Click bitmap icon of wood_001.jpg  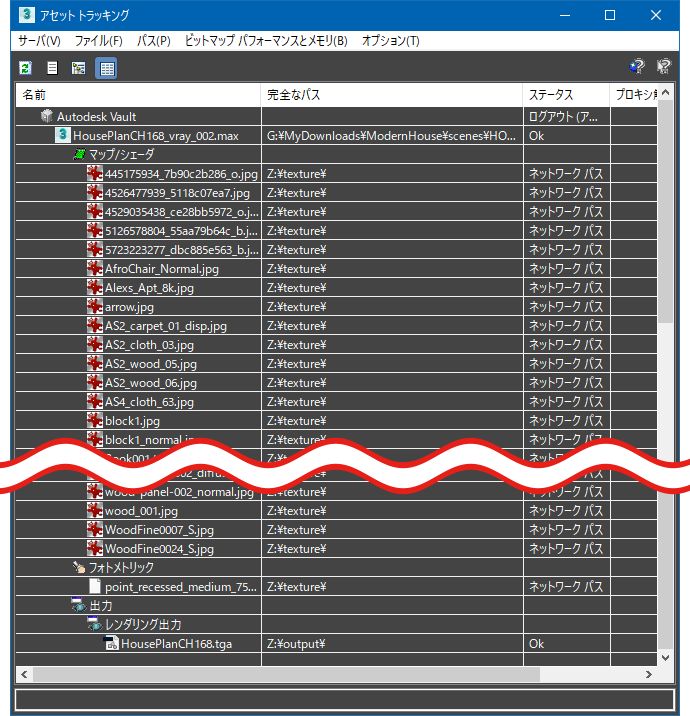pyautogui.click(x=95, y=511)
